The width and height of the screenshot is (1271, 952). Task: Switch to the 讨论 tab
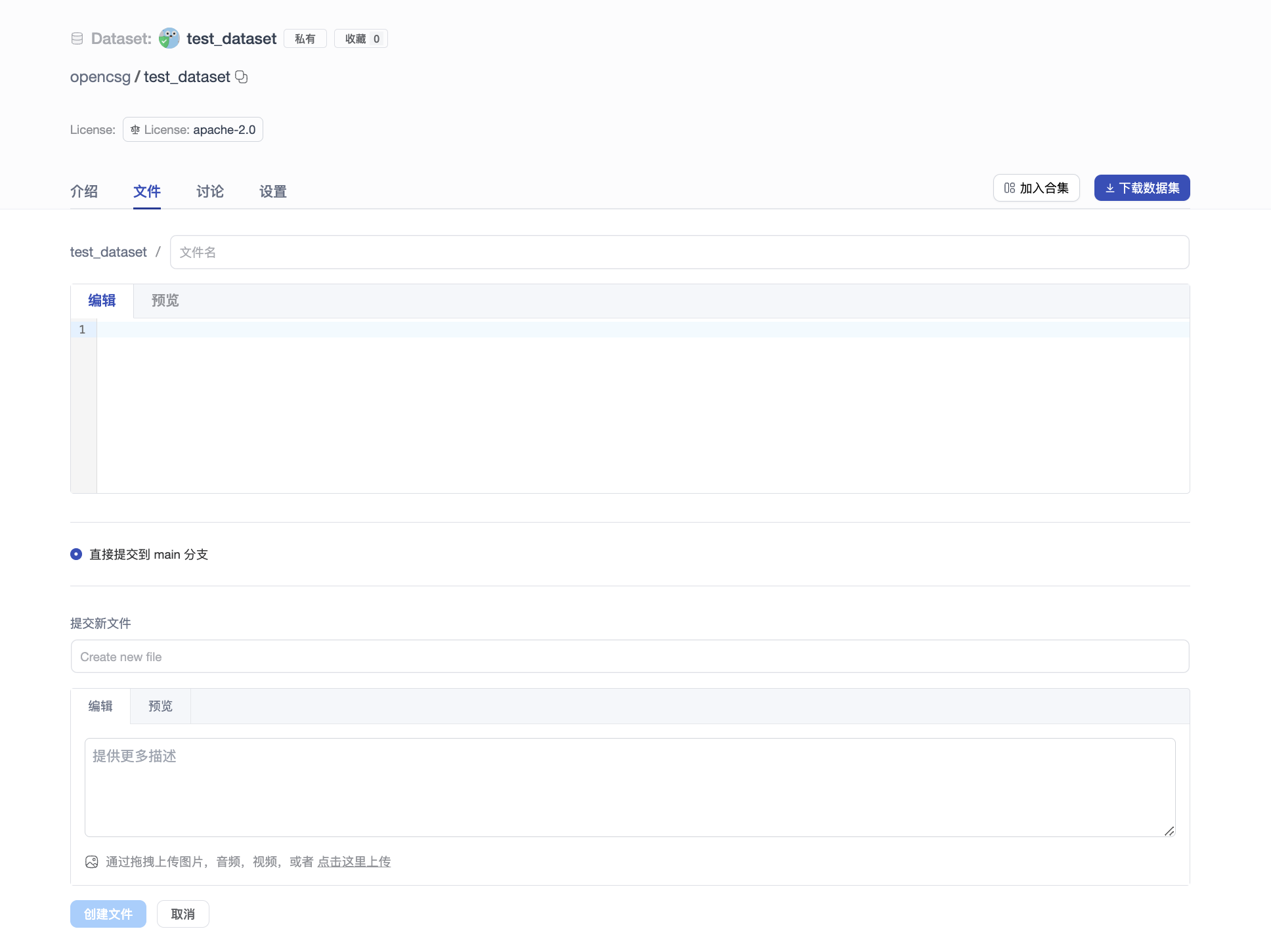(210, 191)
